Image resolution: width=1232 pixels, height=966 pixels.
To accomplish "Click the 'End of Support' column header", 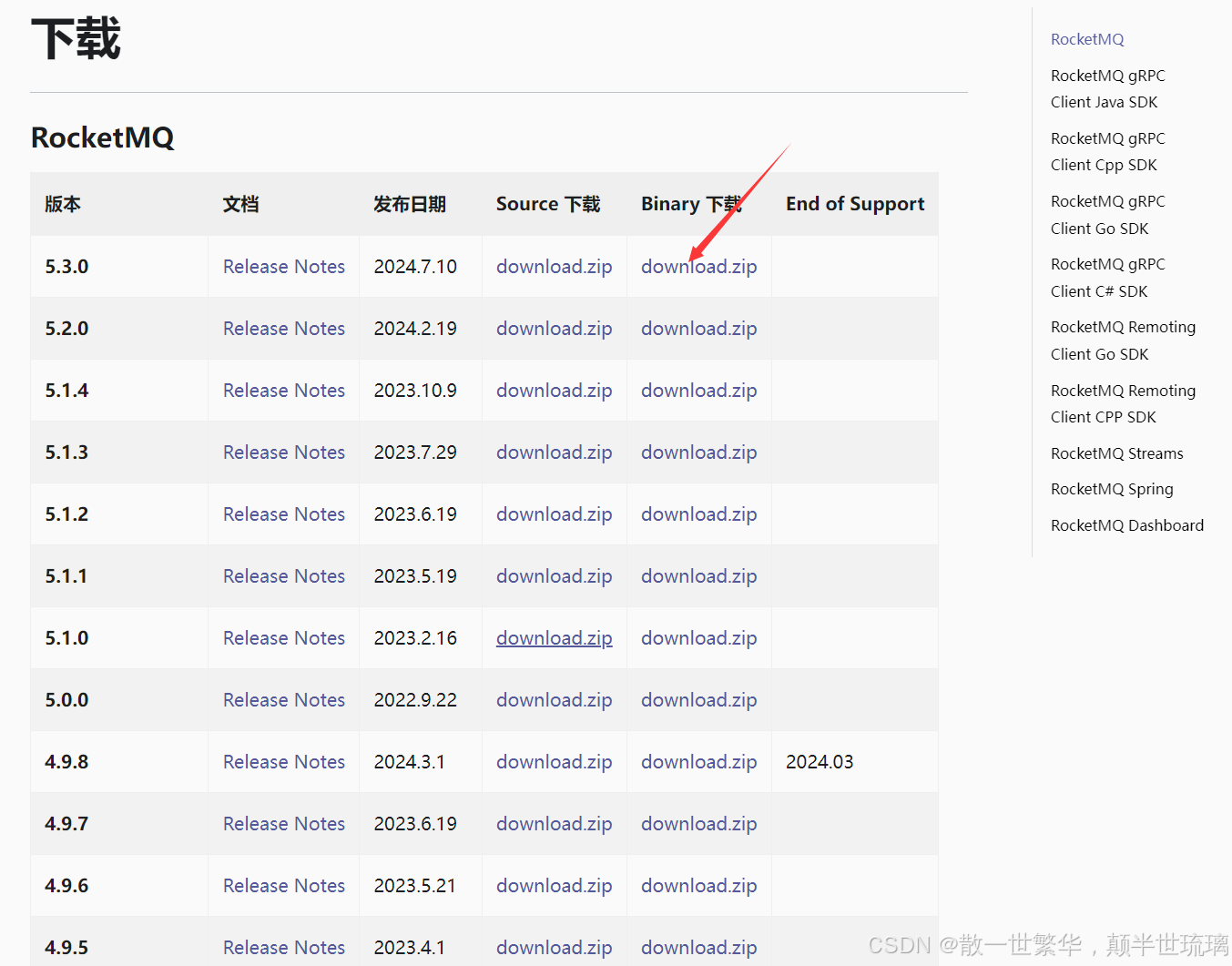I will point(855,204).
